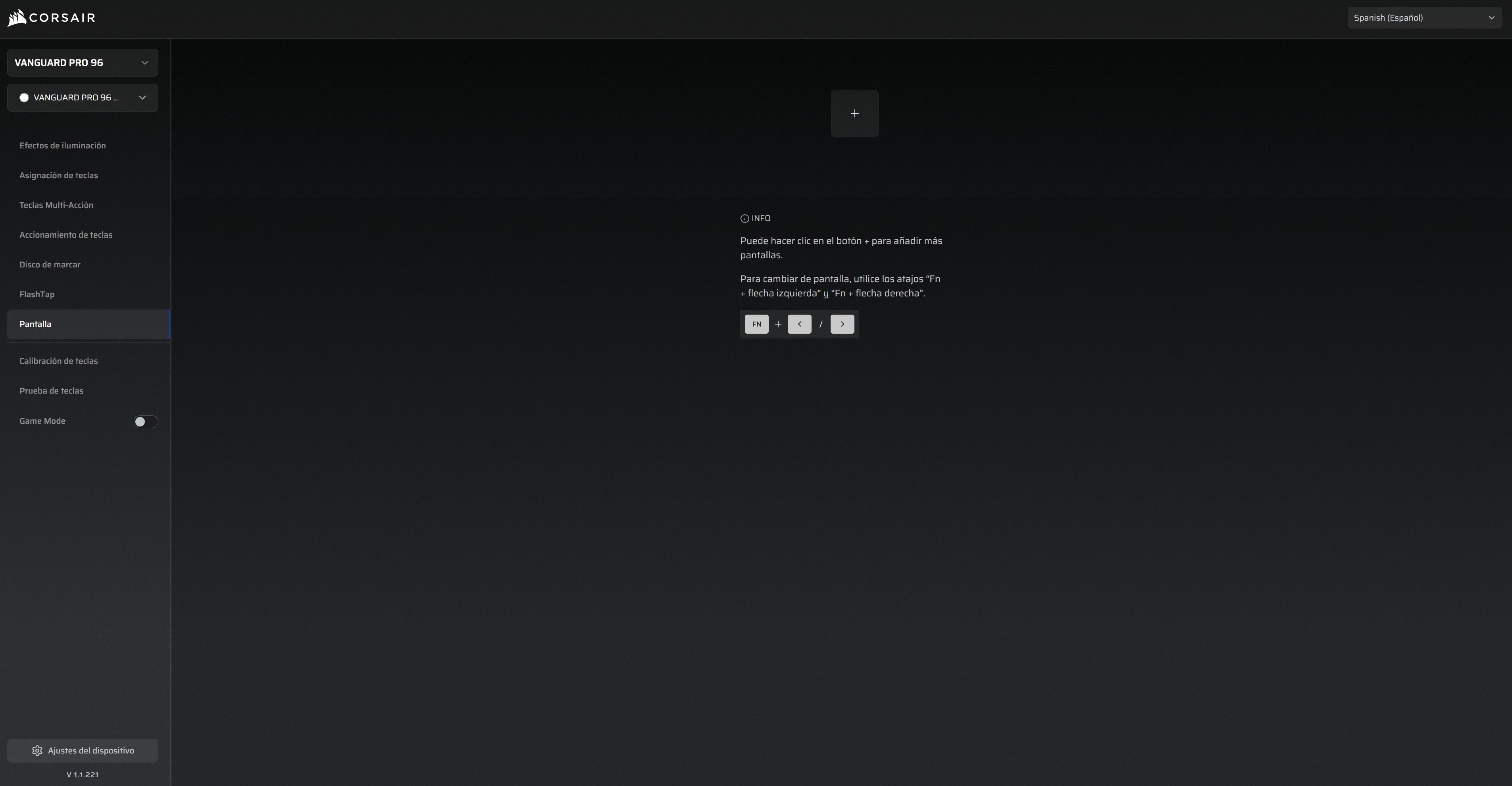
Task: Click the FN key icon
Action: [756, 324]
